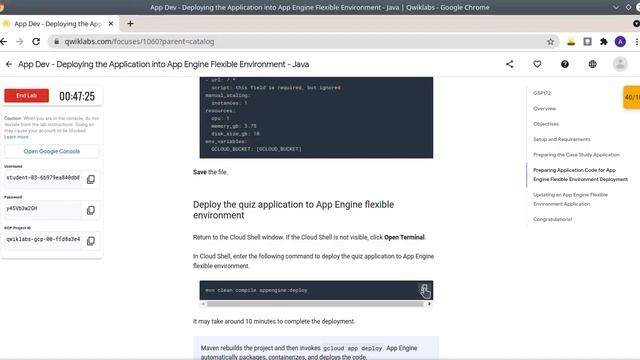Click the timer 00:47:25
This screenshot has height=360, width=640.
(77, 96)
